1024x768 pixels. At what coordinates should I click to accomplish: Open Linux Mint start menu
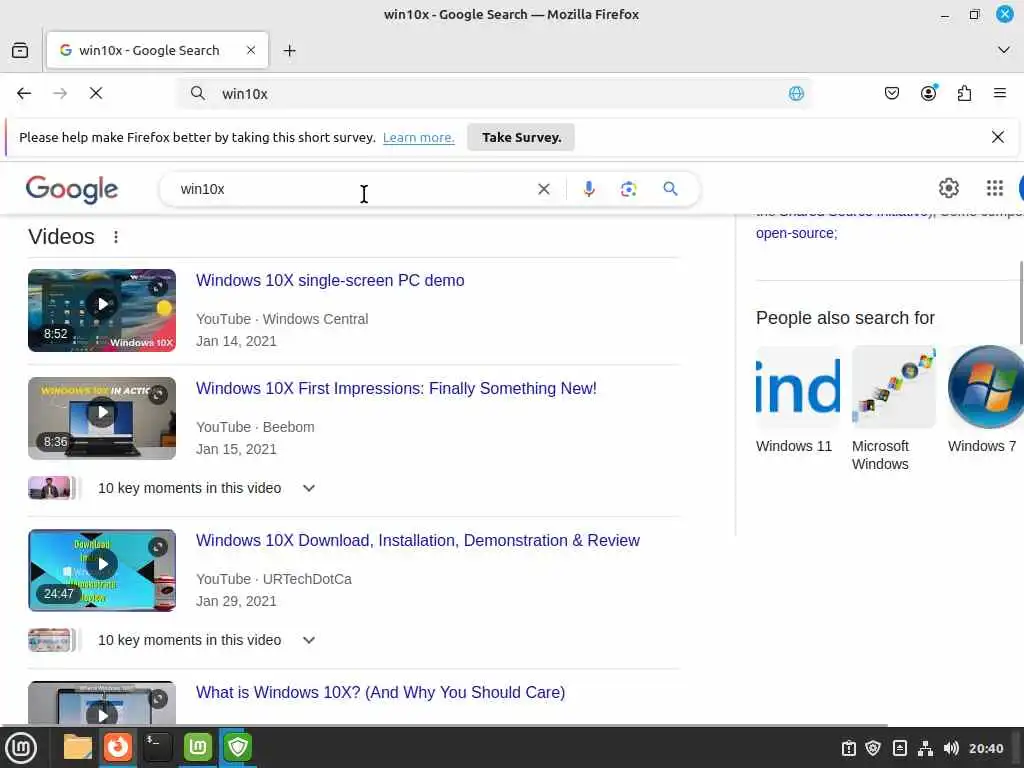point(21,748)
